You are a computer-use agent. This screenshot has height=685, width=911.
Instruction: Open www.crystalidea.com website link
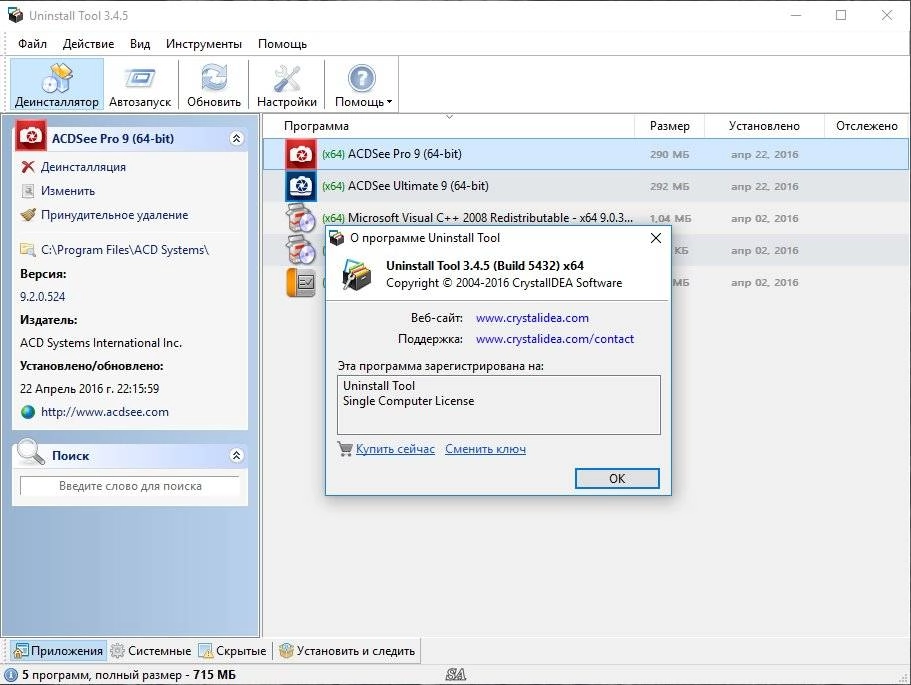click(532, 318)
